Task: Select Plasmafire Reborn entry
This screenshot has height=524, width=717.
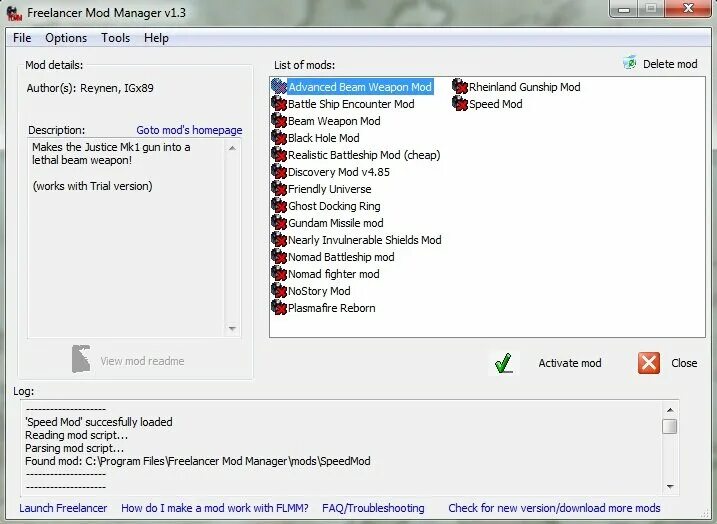Action: pyautogui.click(x=332, y=308)
